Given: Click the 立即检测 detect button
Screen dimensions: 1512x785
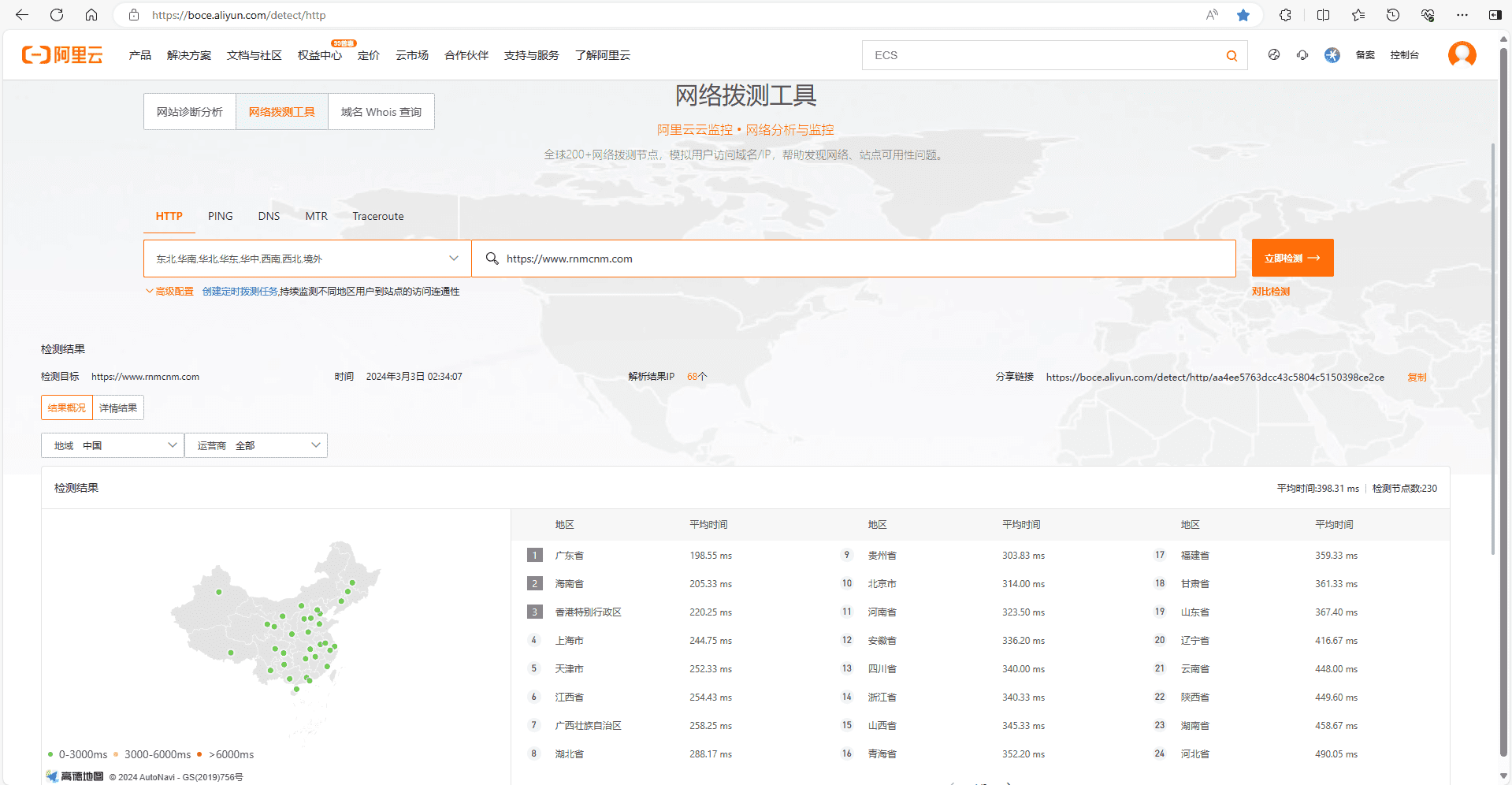Looking at the screenshot, I should [x=1291, y=258].
